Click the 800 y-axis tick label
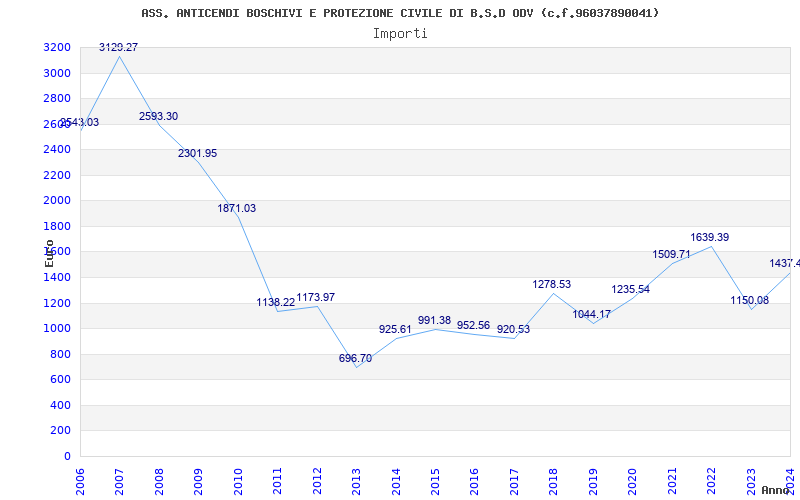The width and height of the screenshot is (800, 500). [x=63, y=355]
